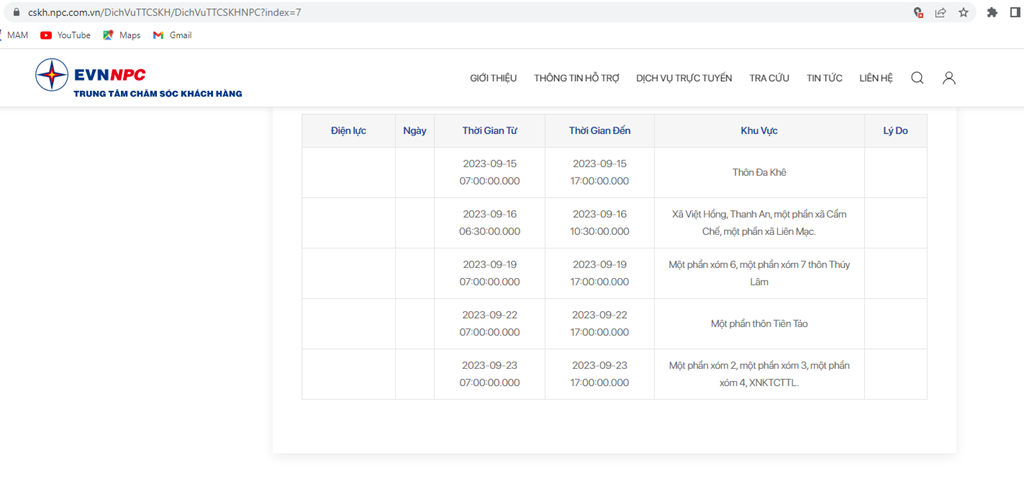1024x479 pixels.
Task: Toggle the browser side panel icon
Action: point(1014,12)
